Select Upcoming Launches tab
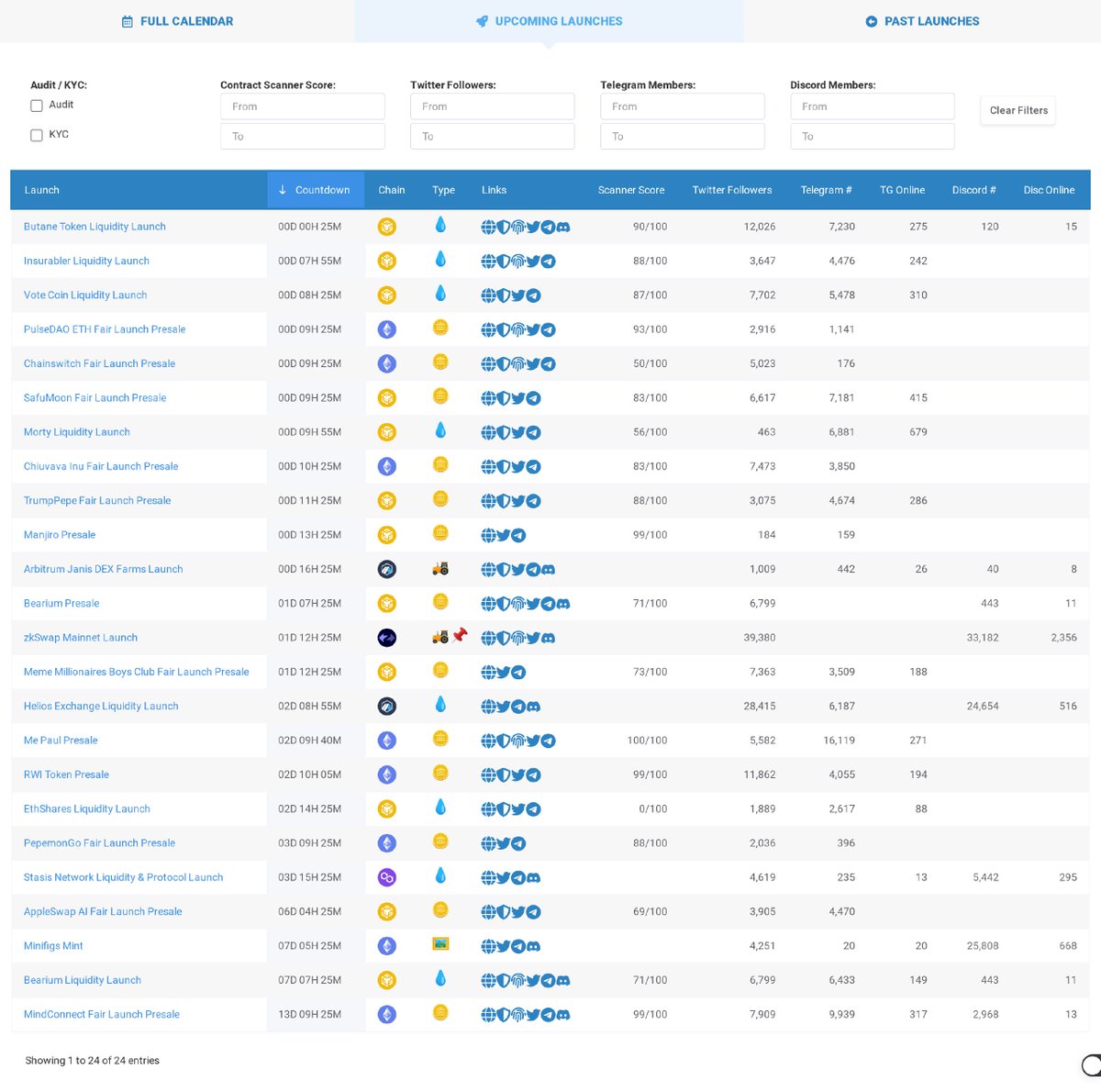The image size is (1101, 1092). click(549, 21)
